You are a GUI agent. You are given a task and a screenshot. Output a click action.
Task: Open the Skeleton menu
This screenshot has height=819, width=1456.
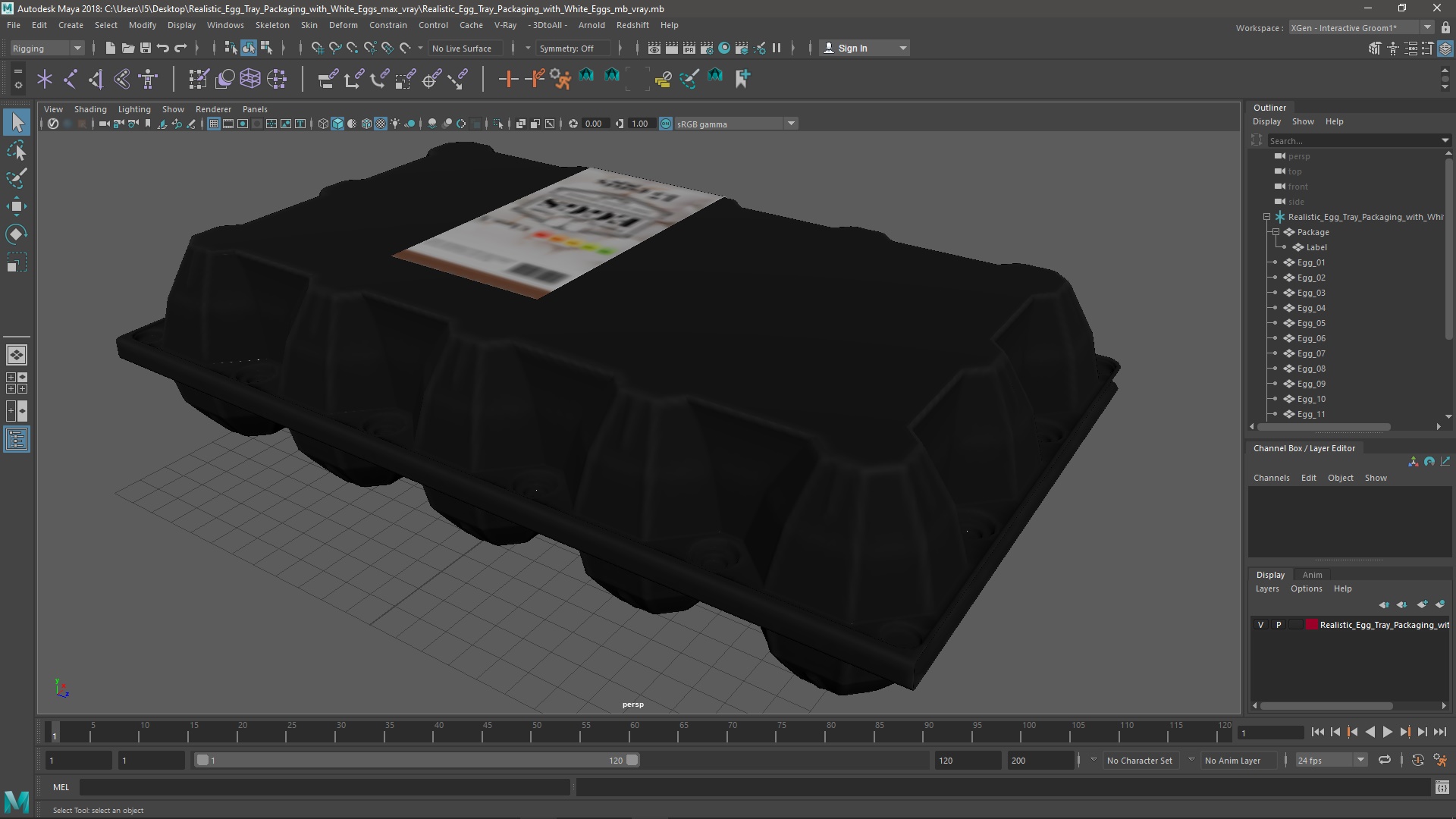pyautogui.click(x=272, y=25)
